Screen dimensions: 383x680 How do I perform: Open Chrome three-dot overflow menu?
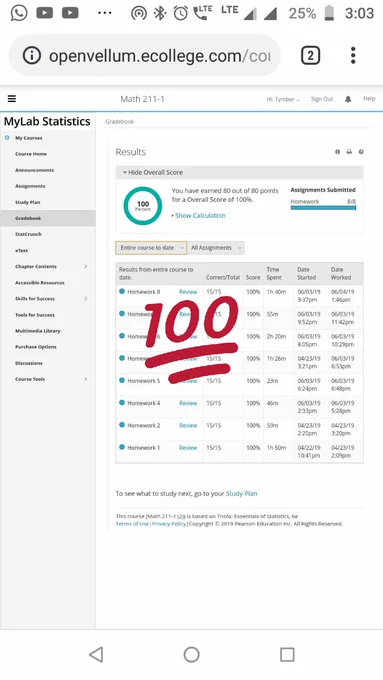point(353,56)
